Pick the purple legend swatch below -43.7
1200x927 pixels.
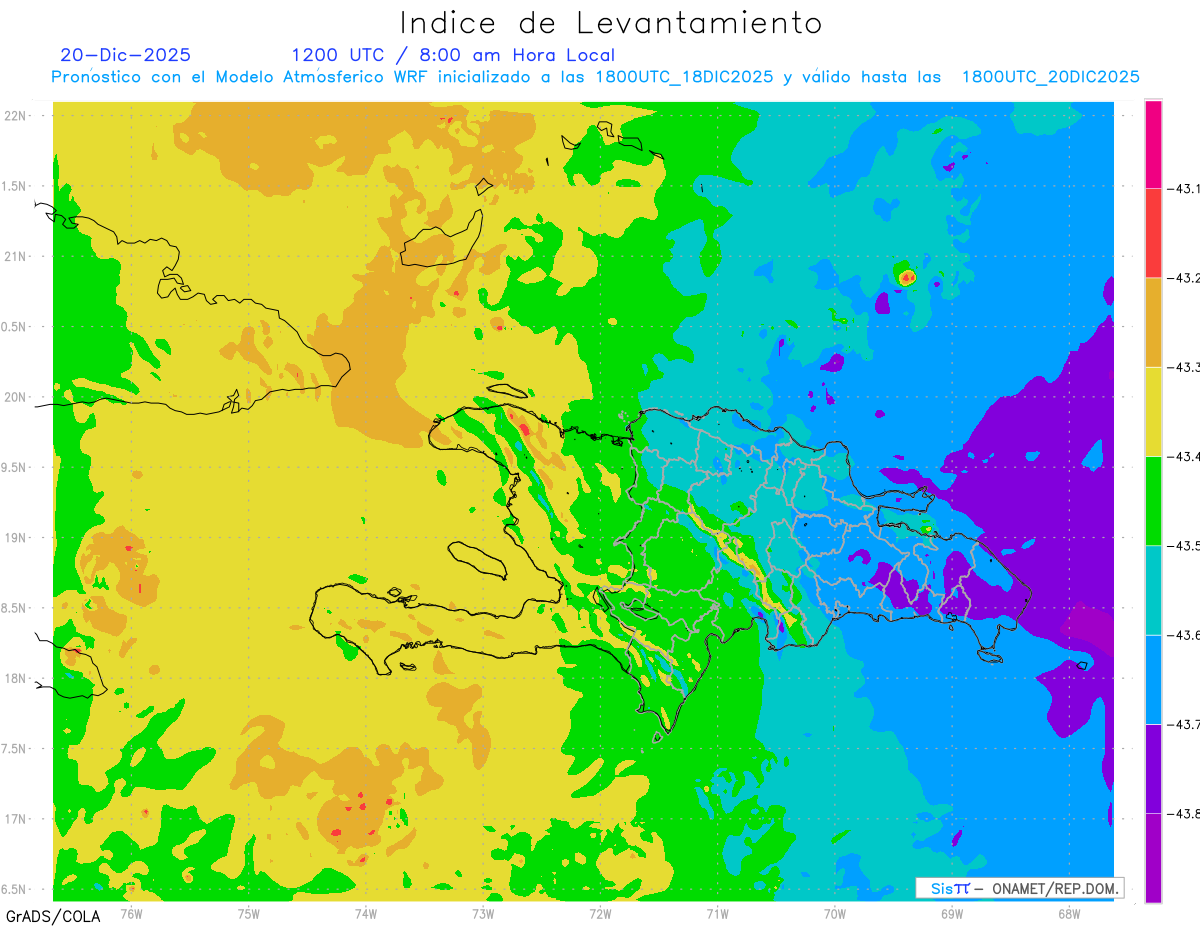tap(1153, 768)
